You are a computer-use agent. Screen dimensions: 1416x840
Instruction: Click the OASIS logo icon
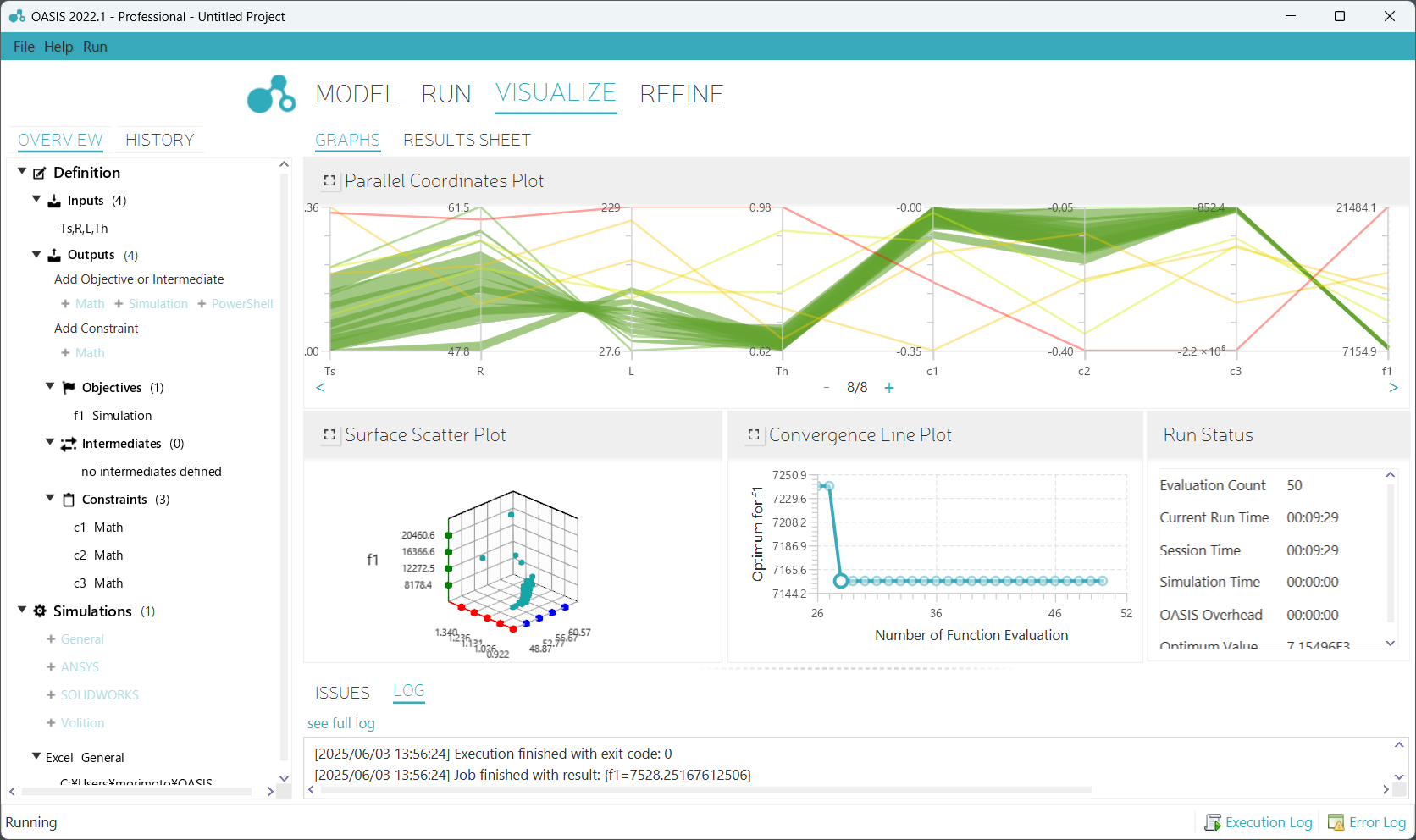271,94
